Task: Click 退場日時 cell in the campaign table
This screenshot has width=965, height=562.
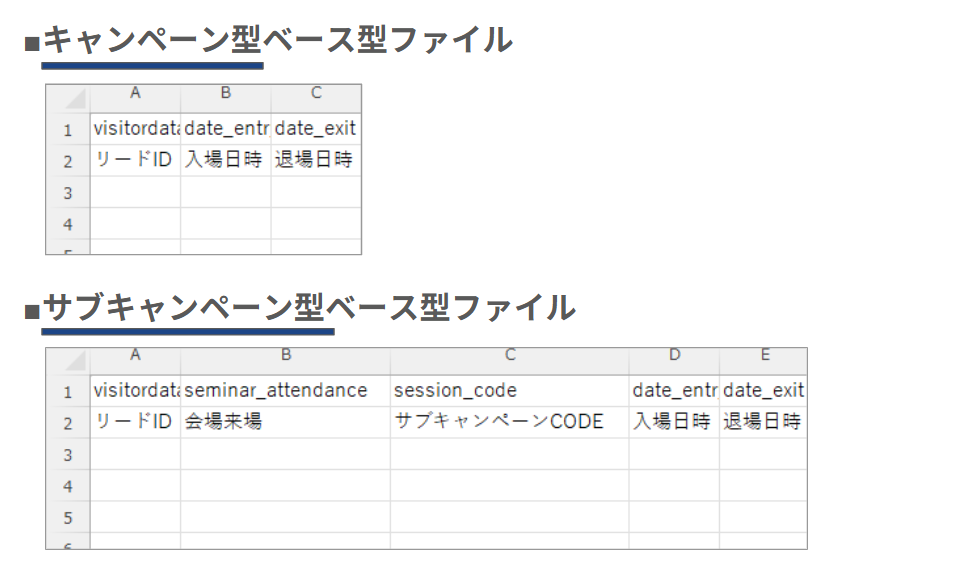Action: click(316, 160)
